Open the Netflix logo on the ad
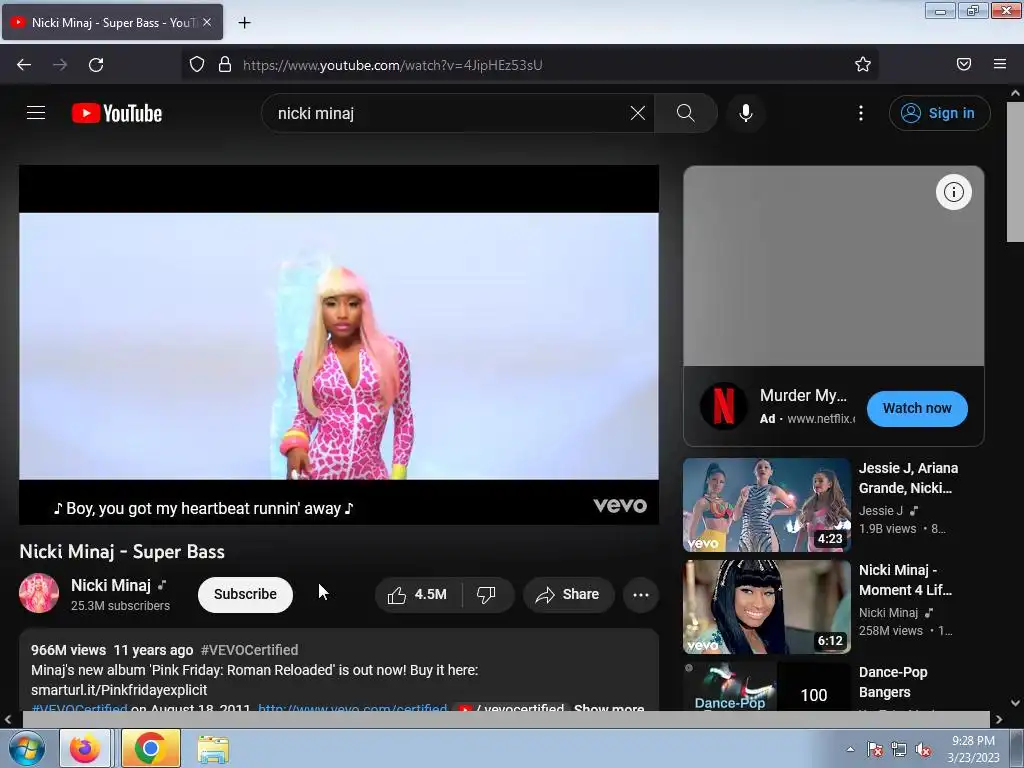The image size is (1024, 768). pyautogui.click(x=723, y=406)
